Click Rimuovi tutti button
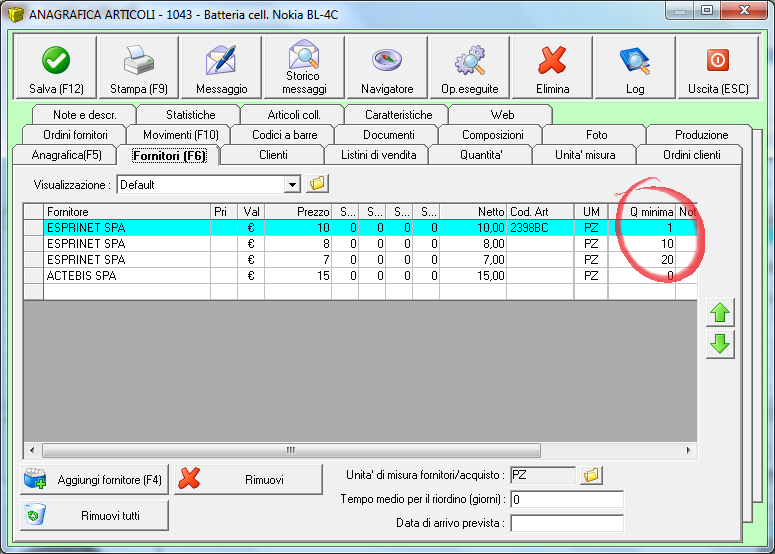This screenshot has width=775, height=554. point(94,515)
